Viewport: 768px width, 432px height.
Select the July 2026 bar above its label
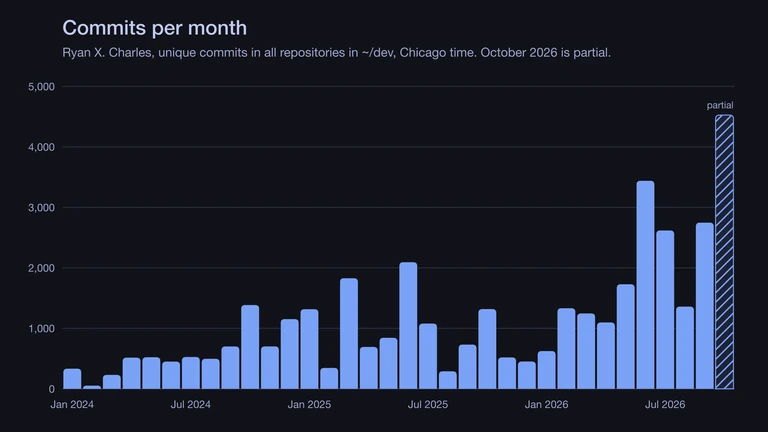[x=665, y=310]
